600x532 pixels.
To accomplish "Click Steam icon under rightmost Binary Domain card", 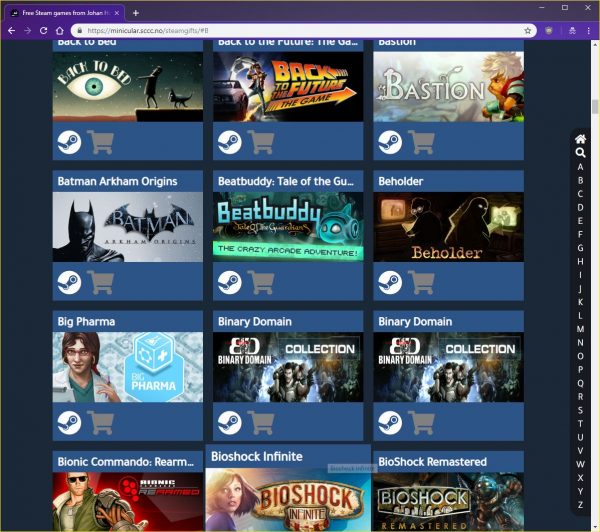I will click(390, 423).
